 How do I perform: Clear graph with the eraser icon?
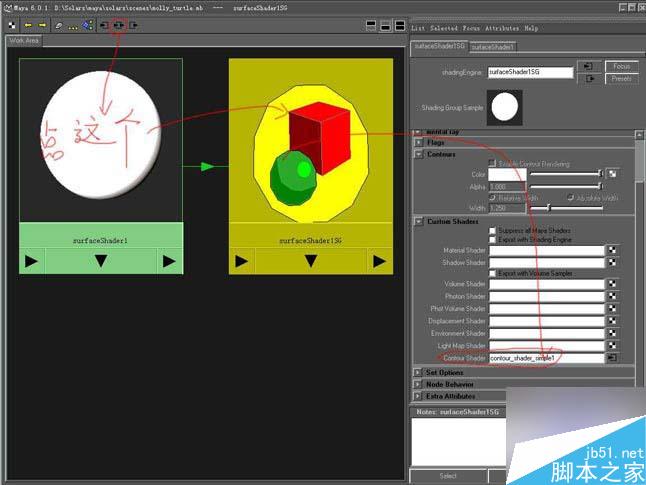[59, 26]
